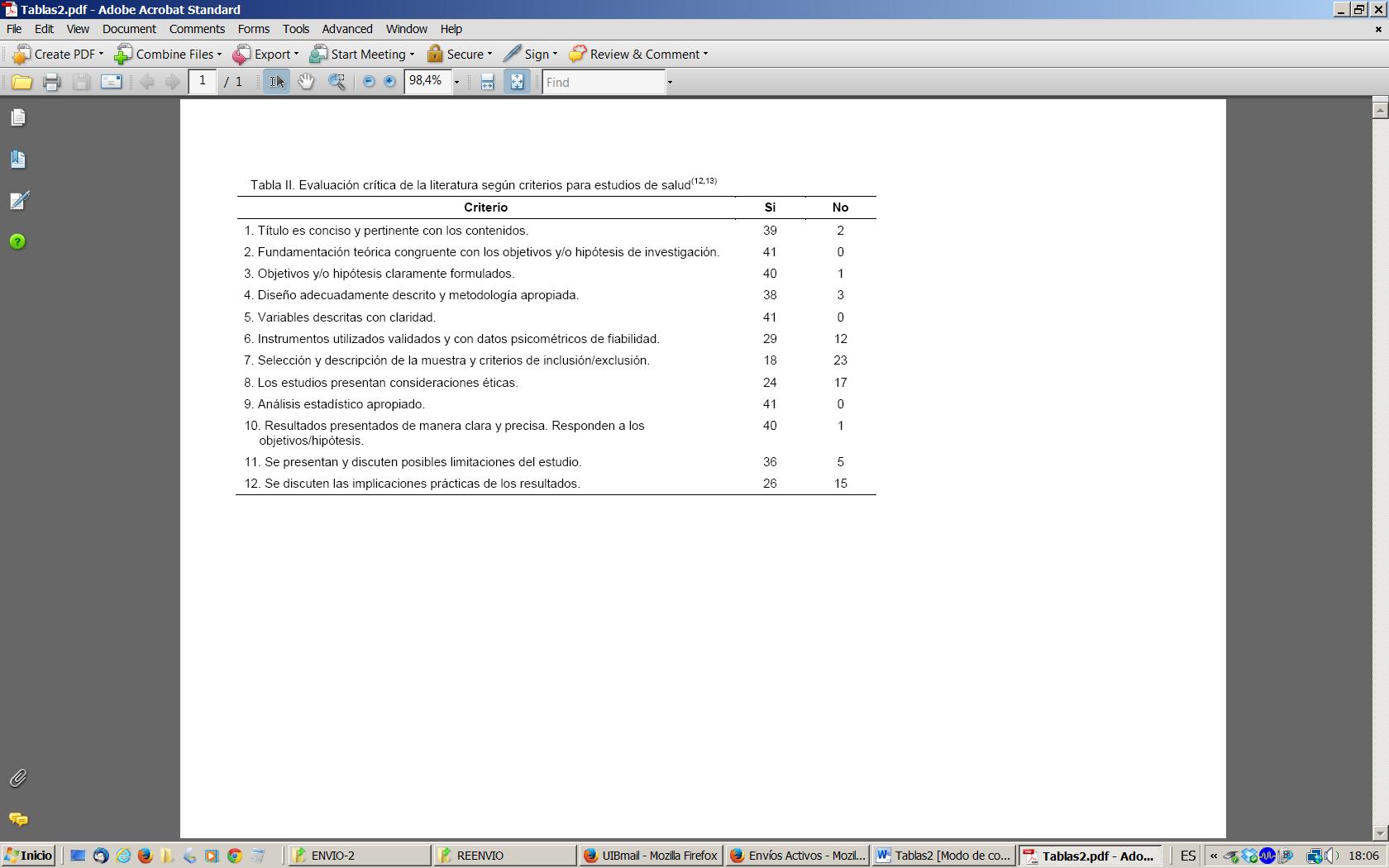The image size is (1389, 868).
Task: Open the Attachments paperclip panel
Action: 18,778
